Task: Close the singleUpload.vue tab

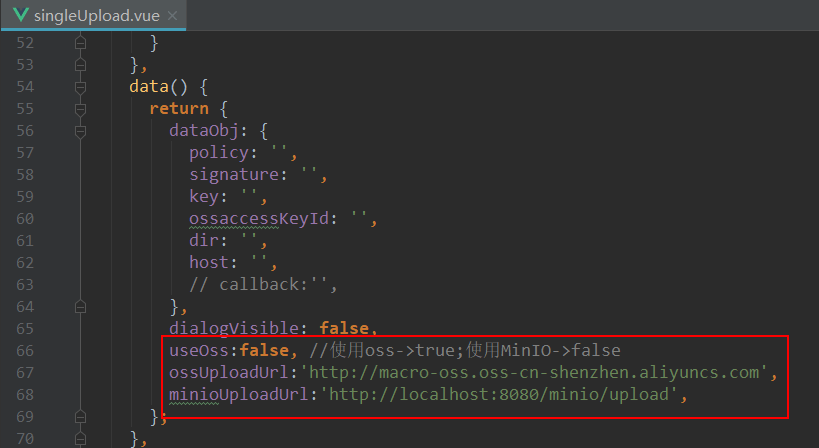Action: coord(172,16)
